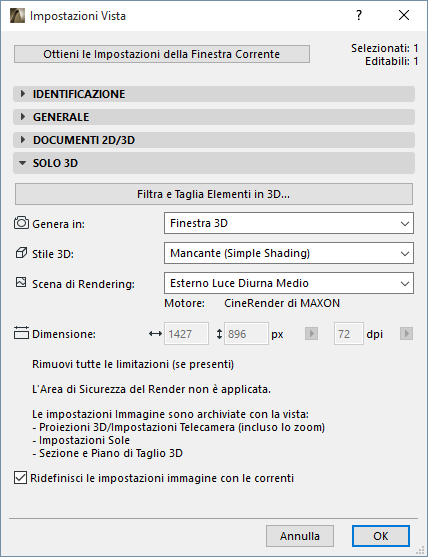Click the Proiezioni 3D/Impostazioni Telecamera line
The image size is (428, 557).
[x=178, y=427]
